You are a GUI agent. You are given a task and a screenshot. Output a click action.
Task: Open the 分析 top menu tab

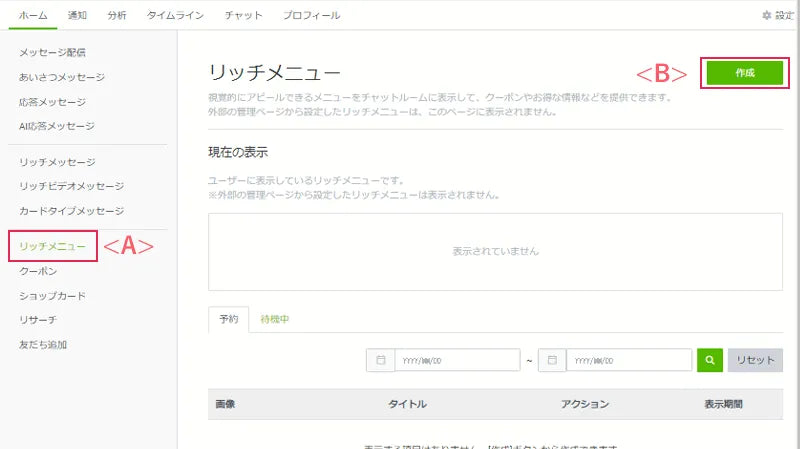coord(117,16)
